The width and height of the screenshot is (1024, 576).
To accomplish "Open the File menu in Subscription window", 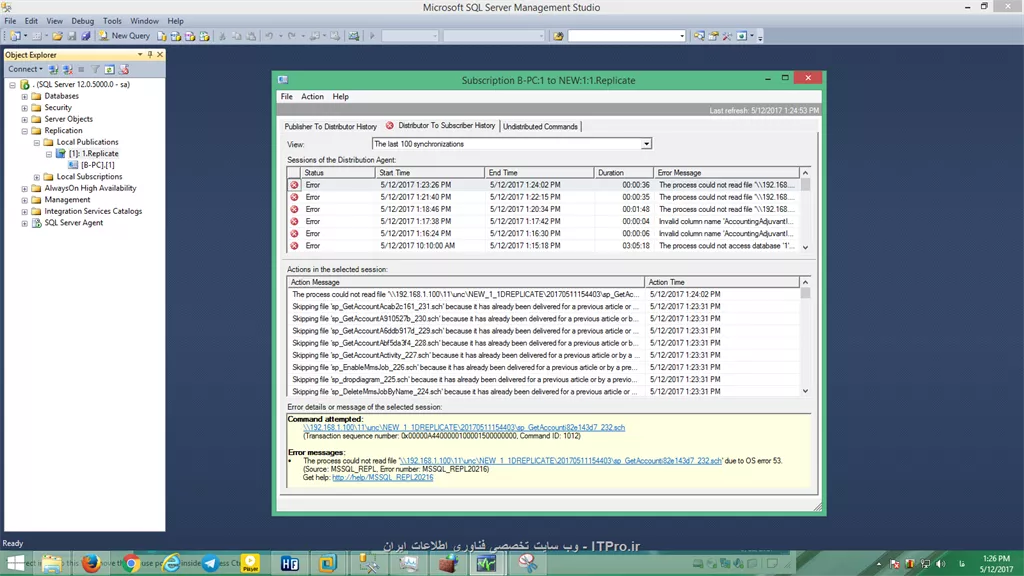I will click(x=287, y=97).
